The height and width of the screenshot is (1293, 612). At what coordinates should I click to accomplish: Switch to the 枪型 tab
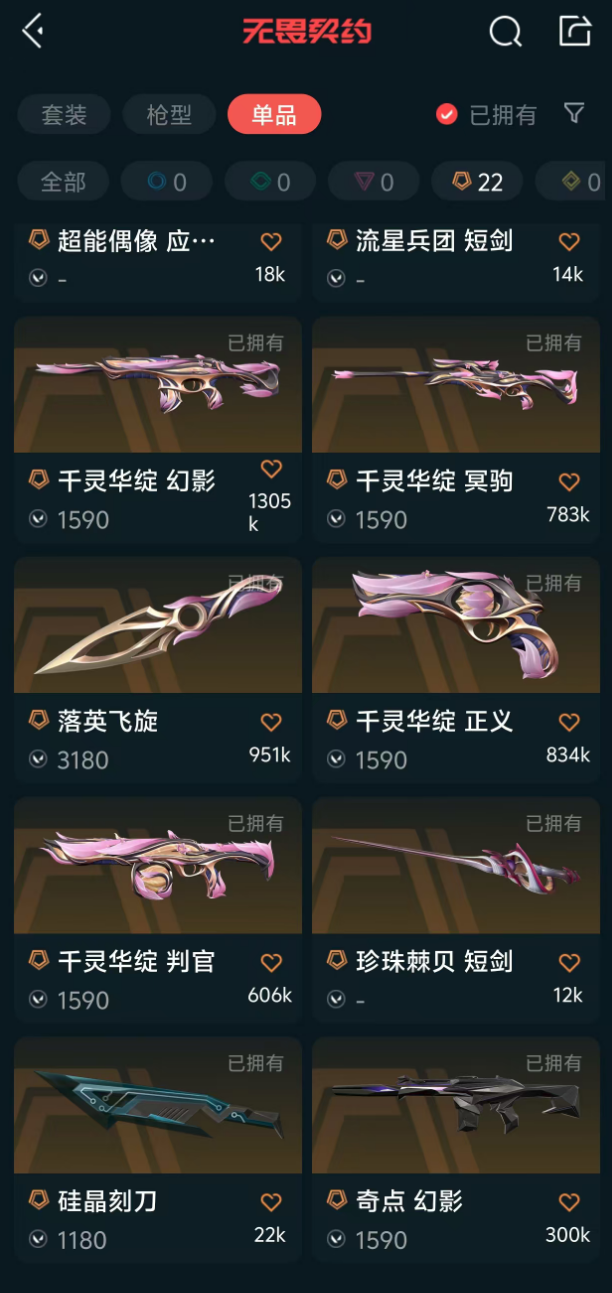pyautogui.click(x=169, y=115)
